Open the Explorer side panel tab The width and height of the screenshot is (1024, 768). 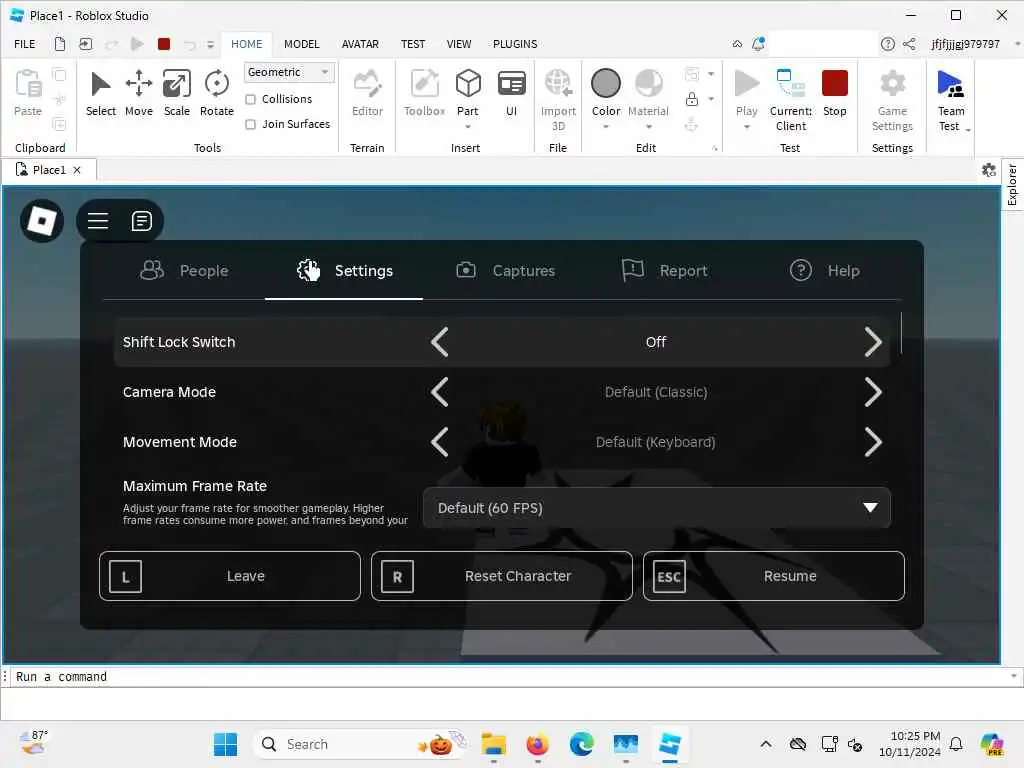(1012, 185)
